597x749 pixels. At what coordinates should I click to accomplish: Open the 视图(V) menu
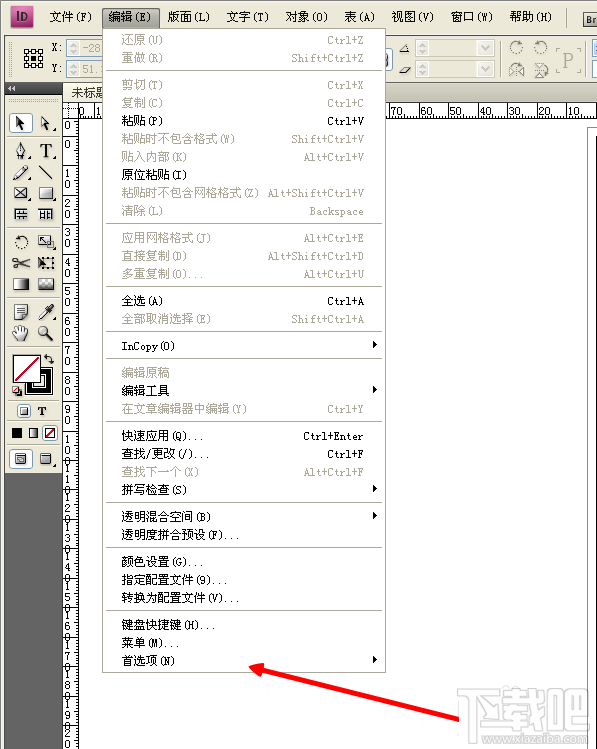tap(413, 17)
